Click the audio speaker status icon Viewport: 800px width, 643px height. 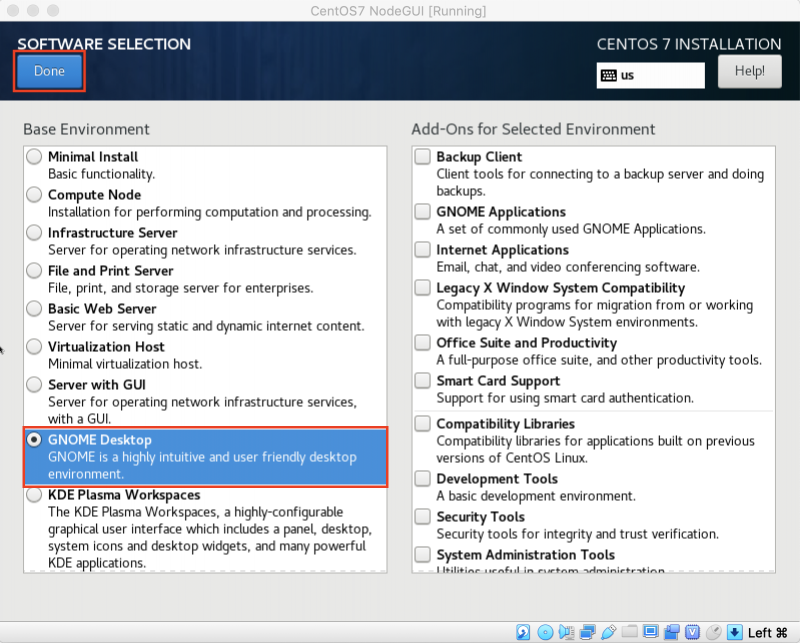click(566, 632)
